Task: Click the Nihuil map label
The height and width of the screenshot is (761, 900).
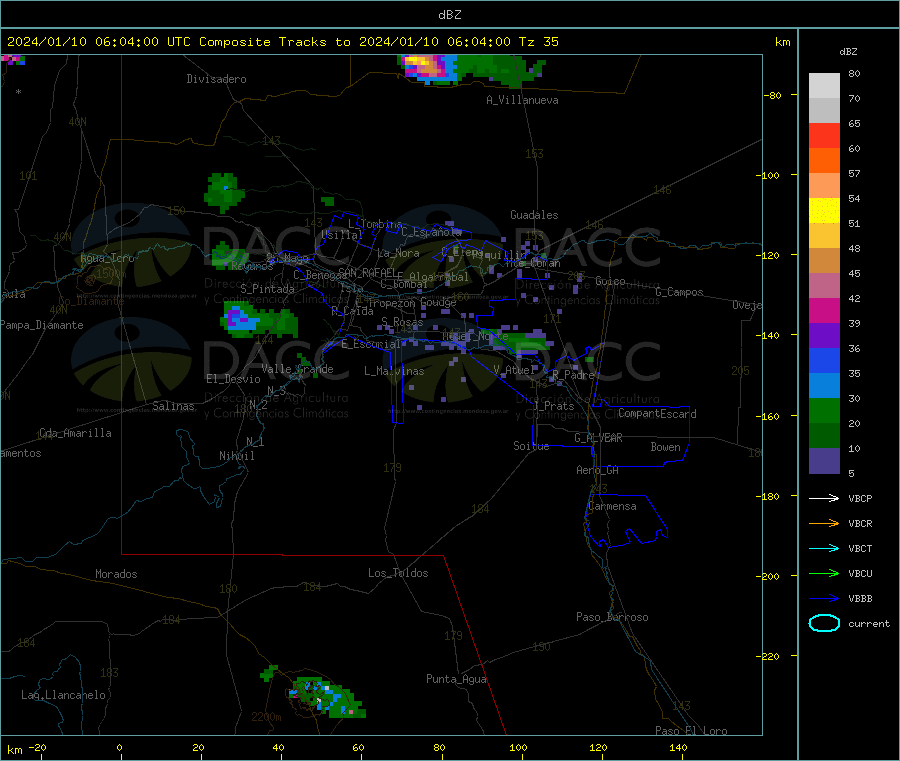Action: pos(236,456)
